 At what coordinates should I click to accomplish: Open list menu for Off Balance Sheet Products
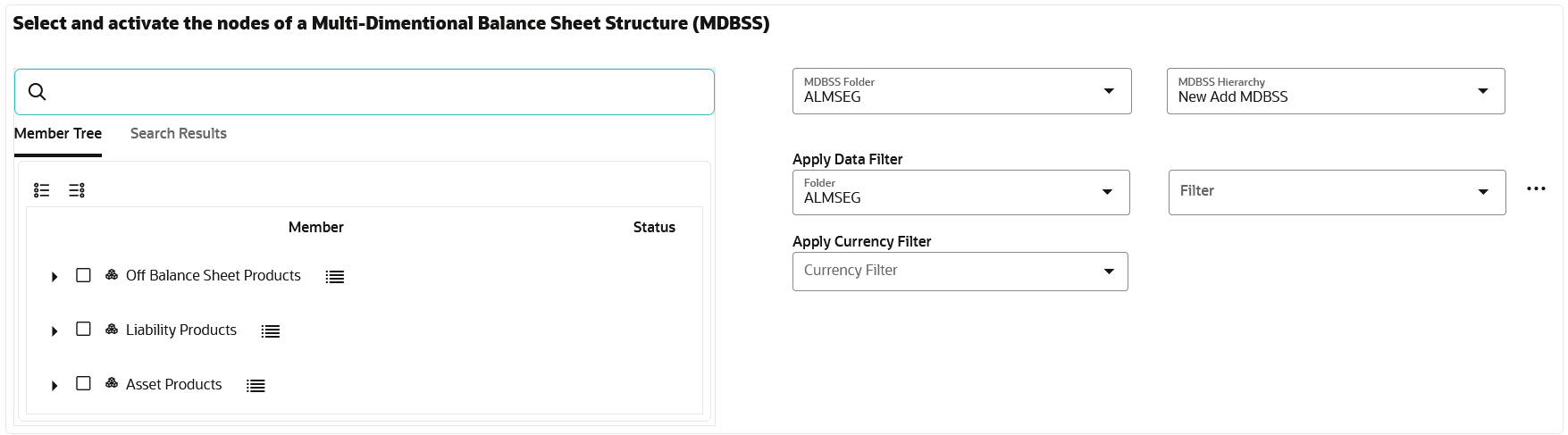point(335,277)
